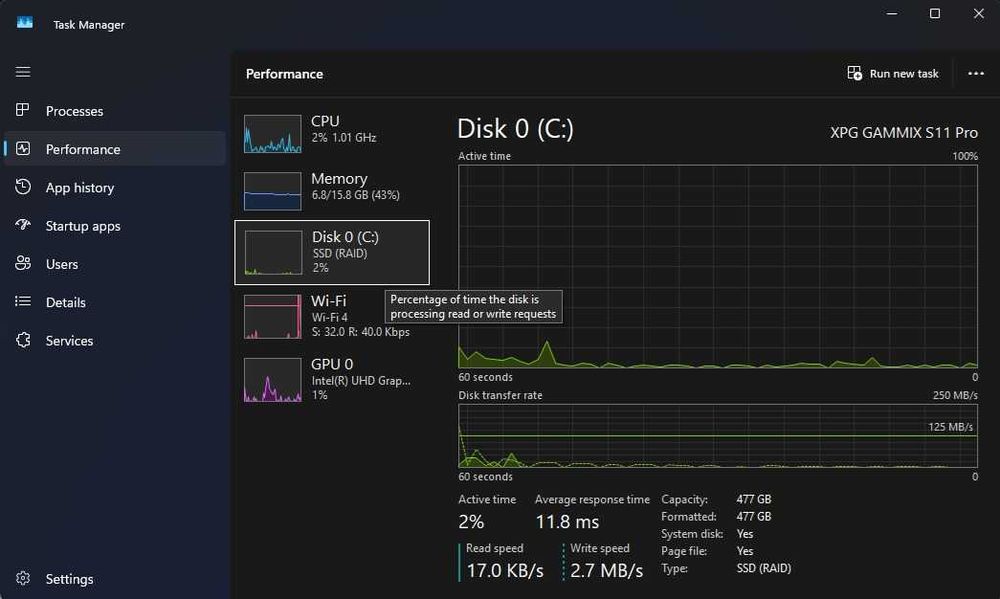Click the Details list icon

[23, 302]
